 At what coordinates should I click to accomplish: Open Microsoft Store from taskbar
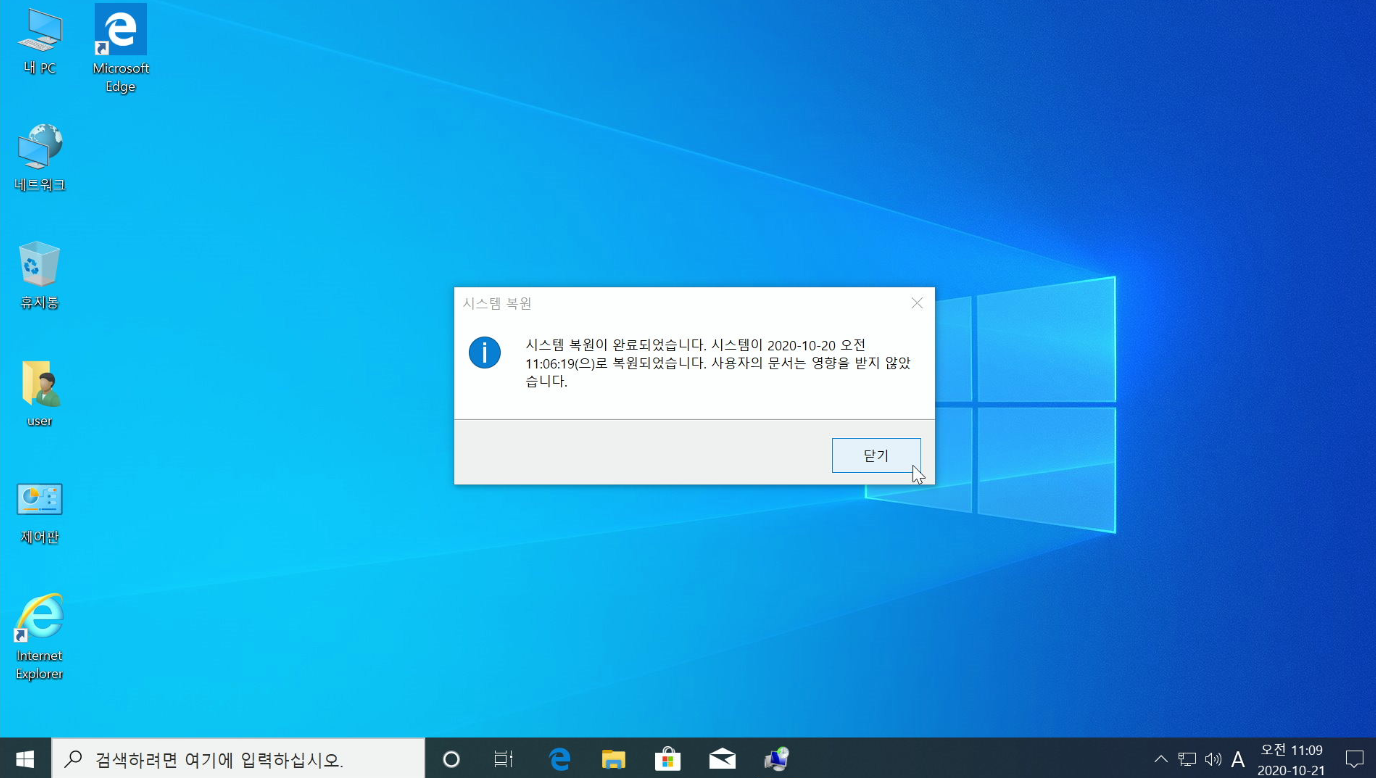pyautogui.click(x=667, y=759)
